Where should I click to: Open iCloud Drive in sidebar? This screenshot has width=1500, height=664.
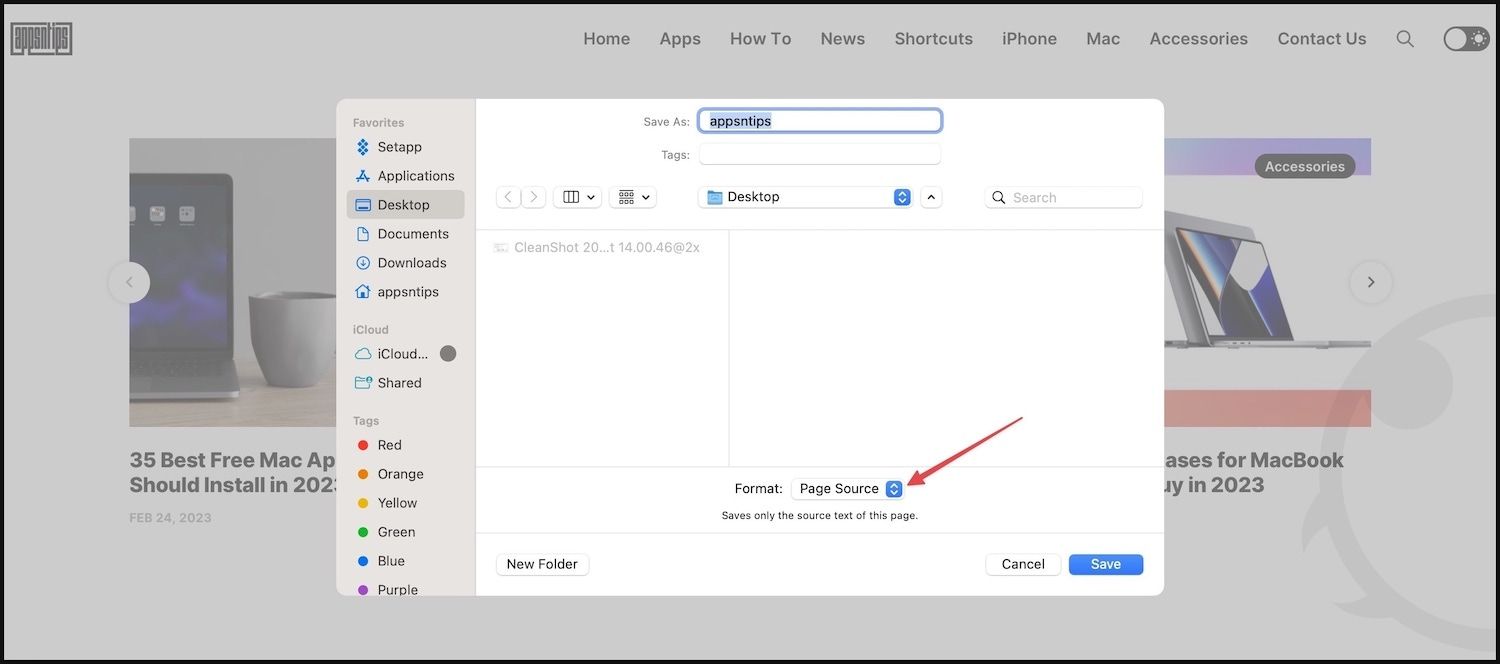pyautogui.click(x=402, y=354)
